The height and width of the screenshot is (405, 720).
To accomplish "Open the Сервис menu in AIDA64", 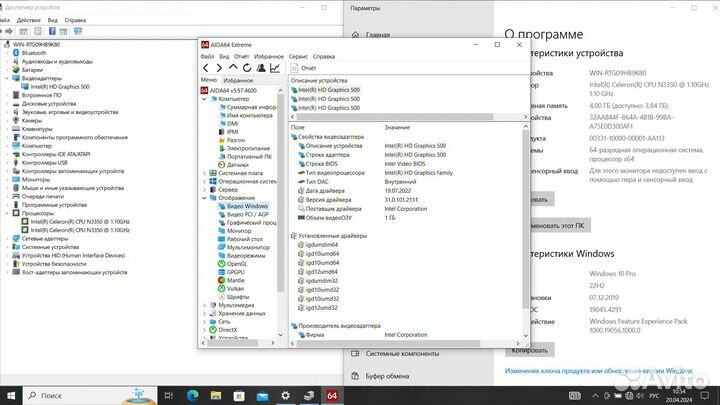I will 298,56.
